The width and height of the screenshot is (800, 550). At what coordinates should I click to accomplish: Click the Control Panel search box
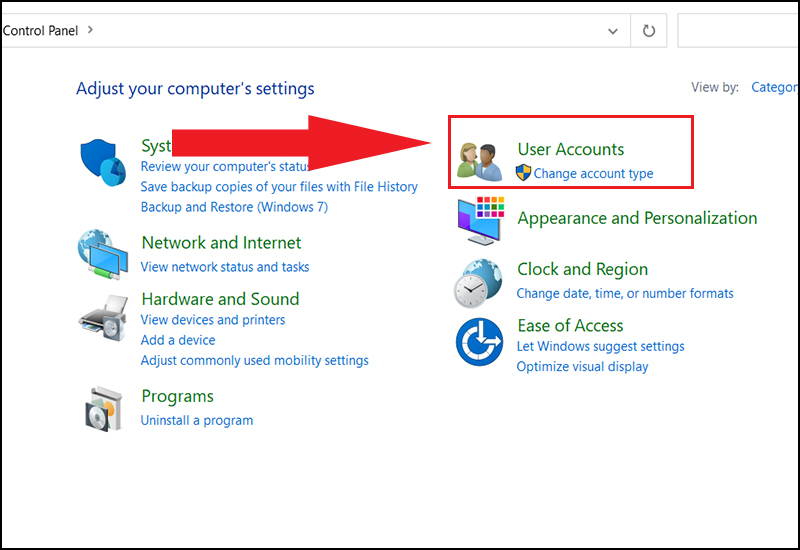click(738, 31)
